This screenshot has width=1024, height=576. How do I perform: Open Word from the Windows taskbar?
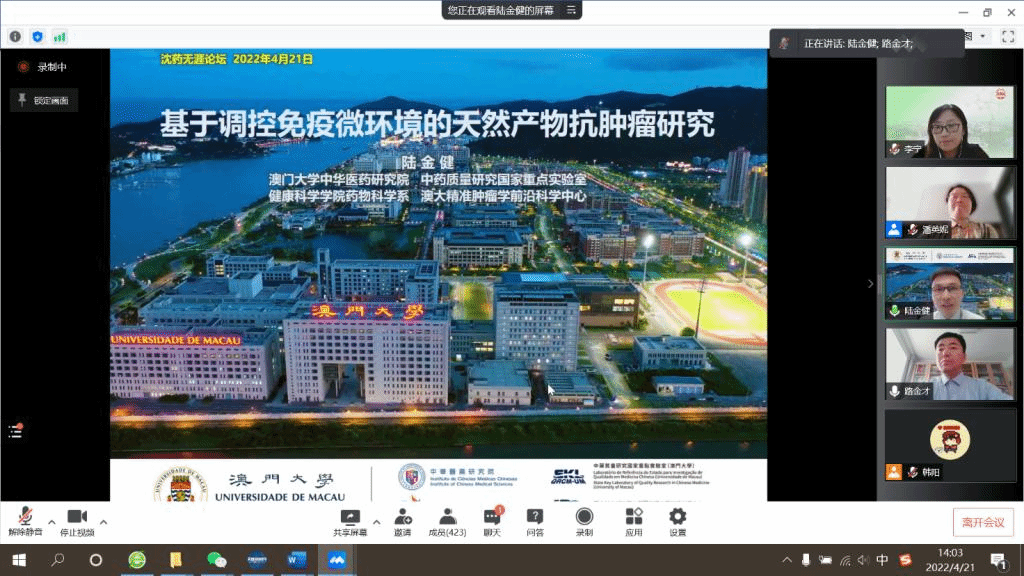coord(297,560)
